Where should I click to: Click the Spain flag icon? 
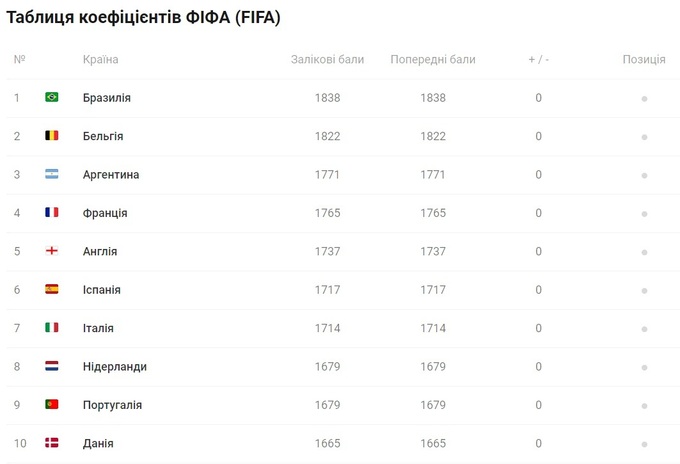coord(52,289)
